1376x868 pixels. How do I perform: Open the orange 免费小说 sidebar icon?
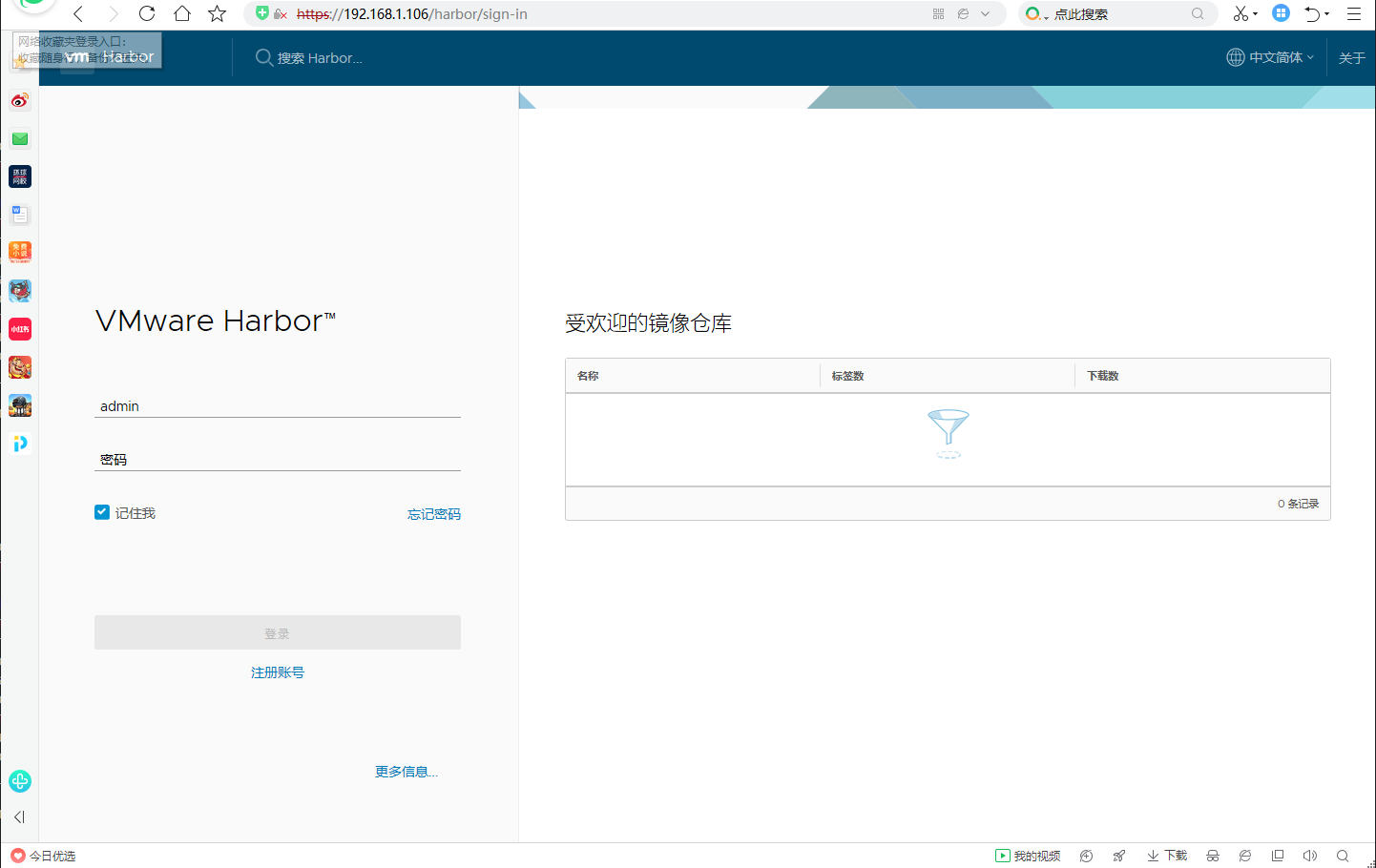pyautogui.click(x=20, y=252)
